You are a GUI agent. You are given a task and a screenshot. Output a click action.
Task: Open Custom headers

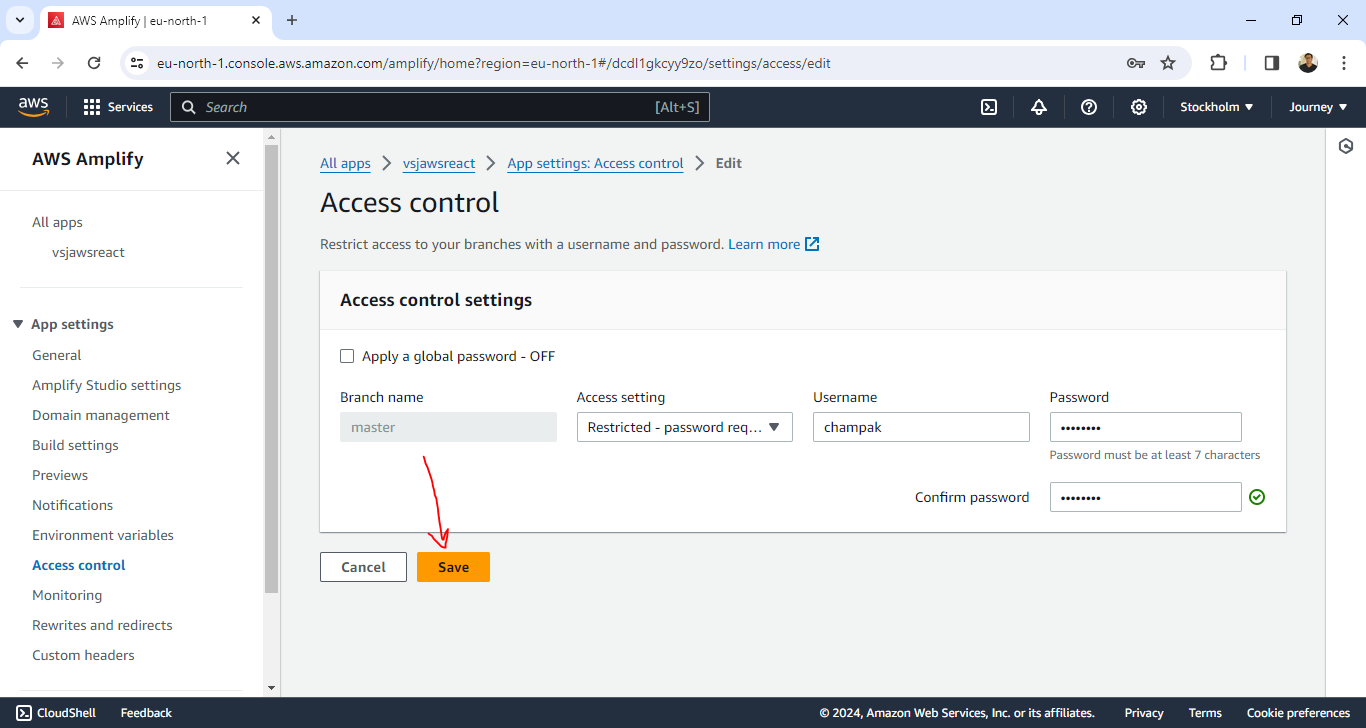(x=83, y=655)
